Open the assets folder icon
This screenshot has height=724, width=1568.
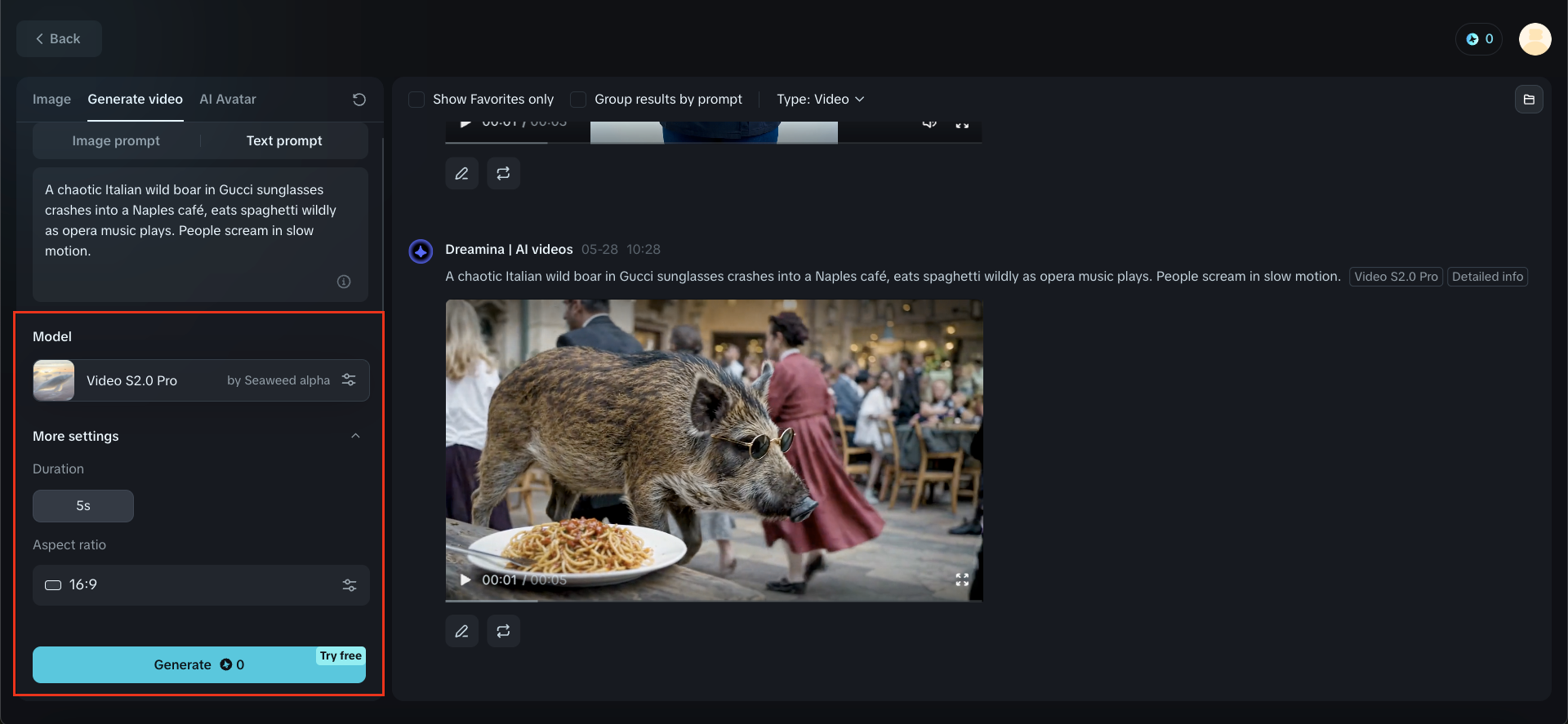click(1529, 100)
